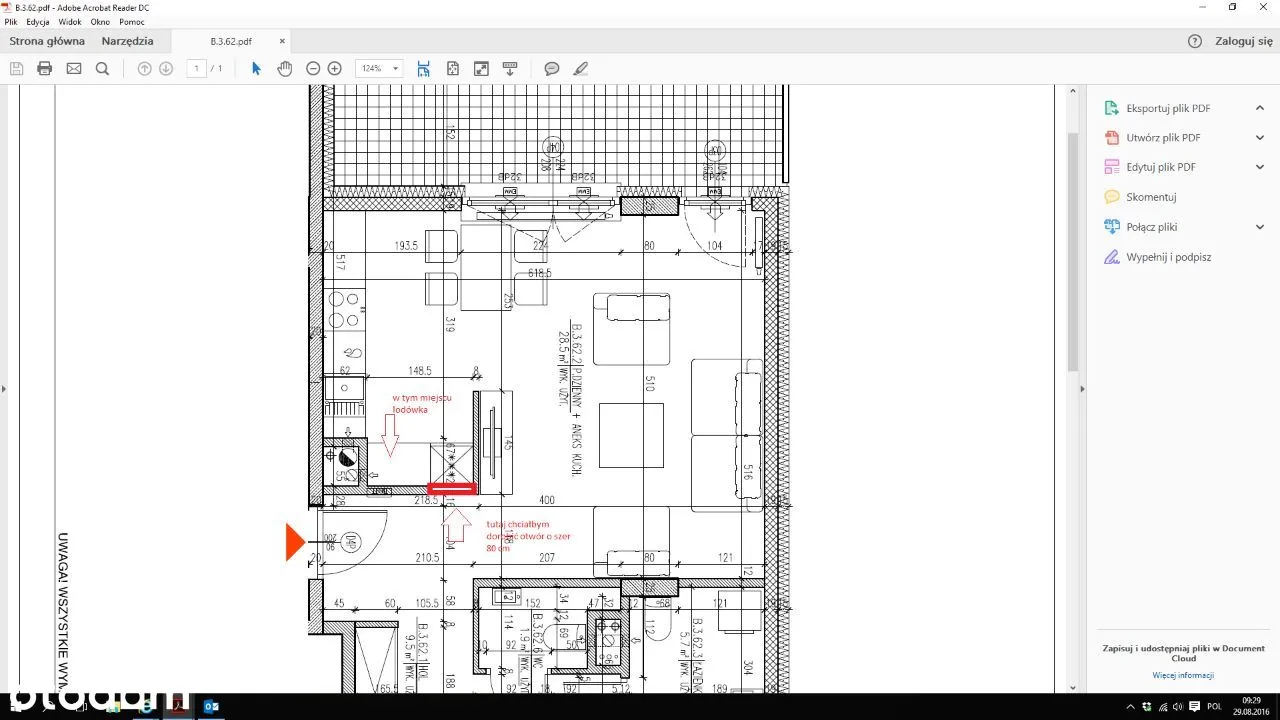Open the Widok menu

[x=70, y=21]
